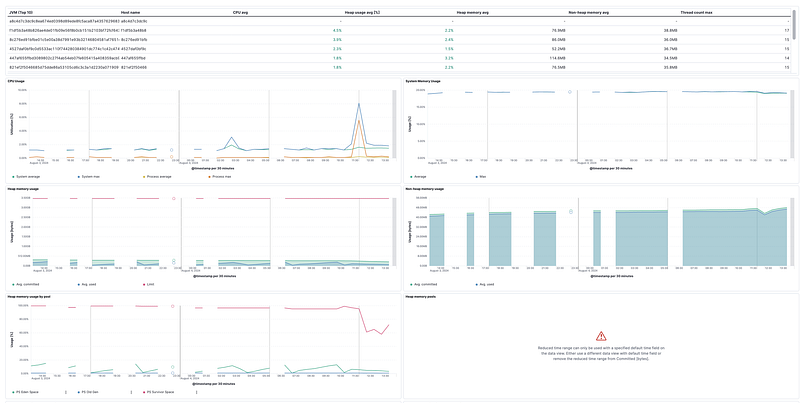Toggle PS Survivor Space legend item
The width and height of the screenshot is (800, 403).
160,392
